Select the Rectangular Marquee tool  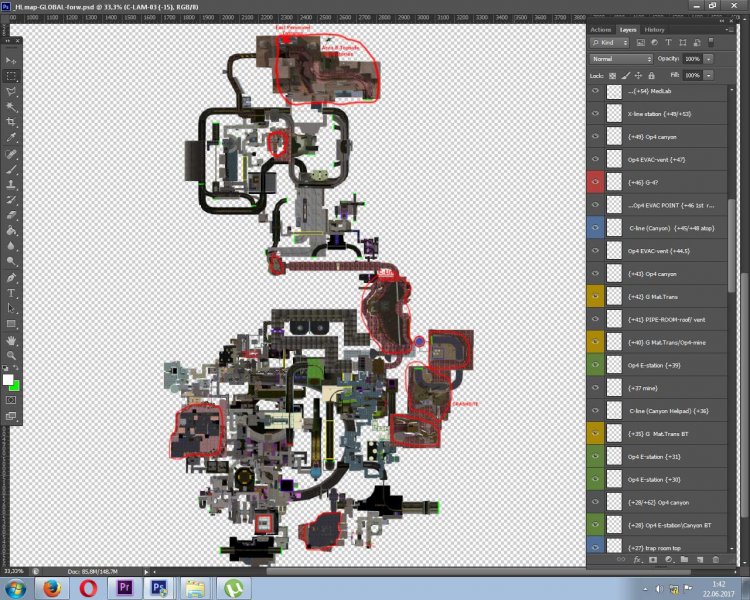point(11,76)
